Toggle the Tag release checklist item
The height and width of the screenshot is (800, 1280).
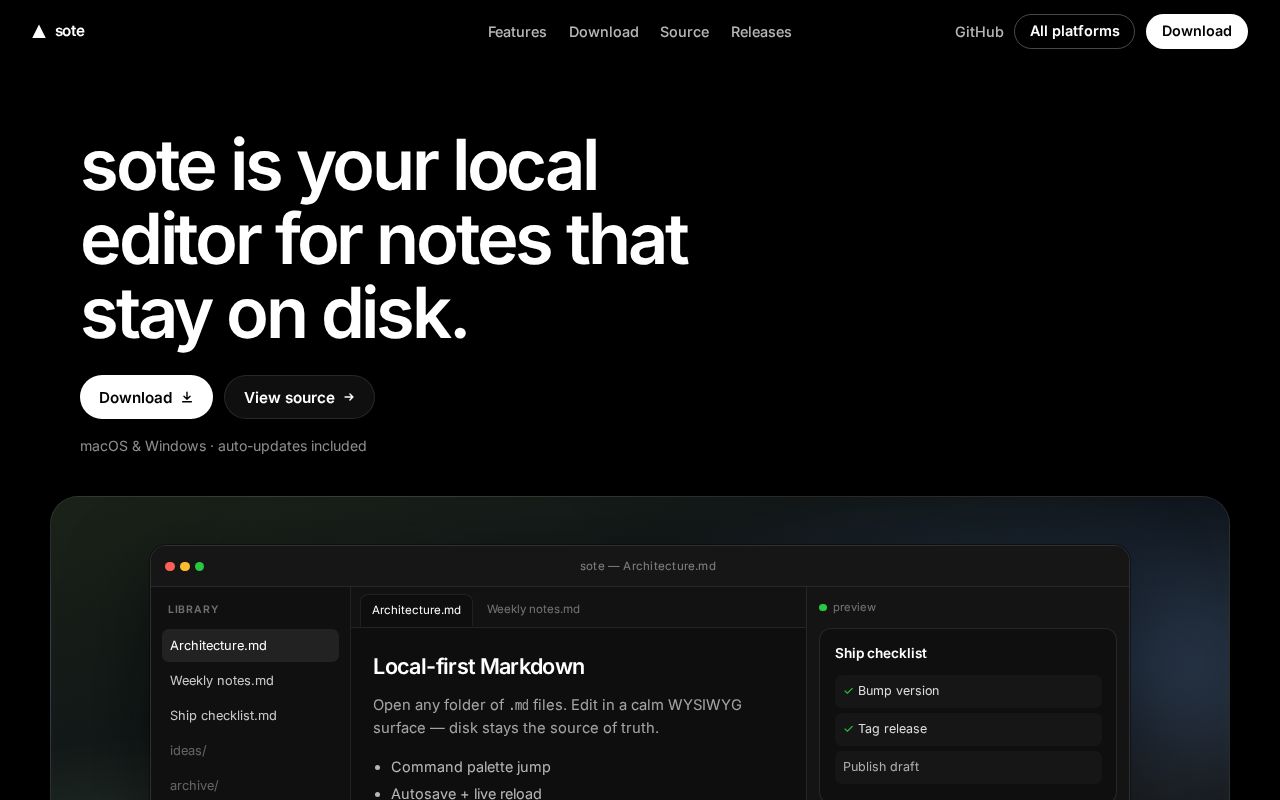[968, 729]
